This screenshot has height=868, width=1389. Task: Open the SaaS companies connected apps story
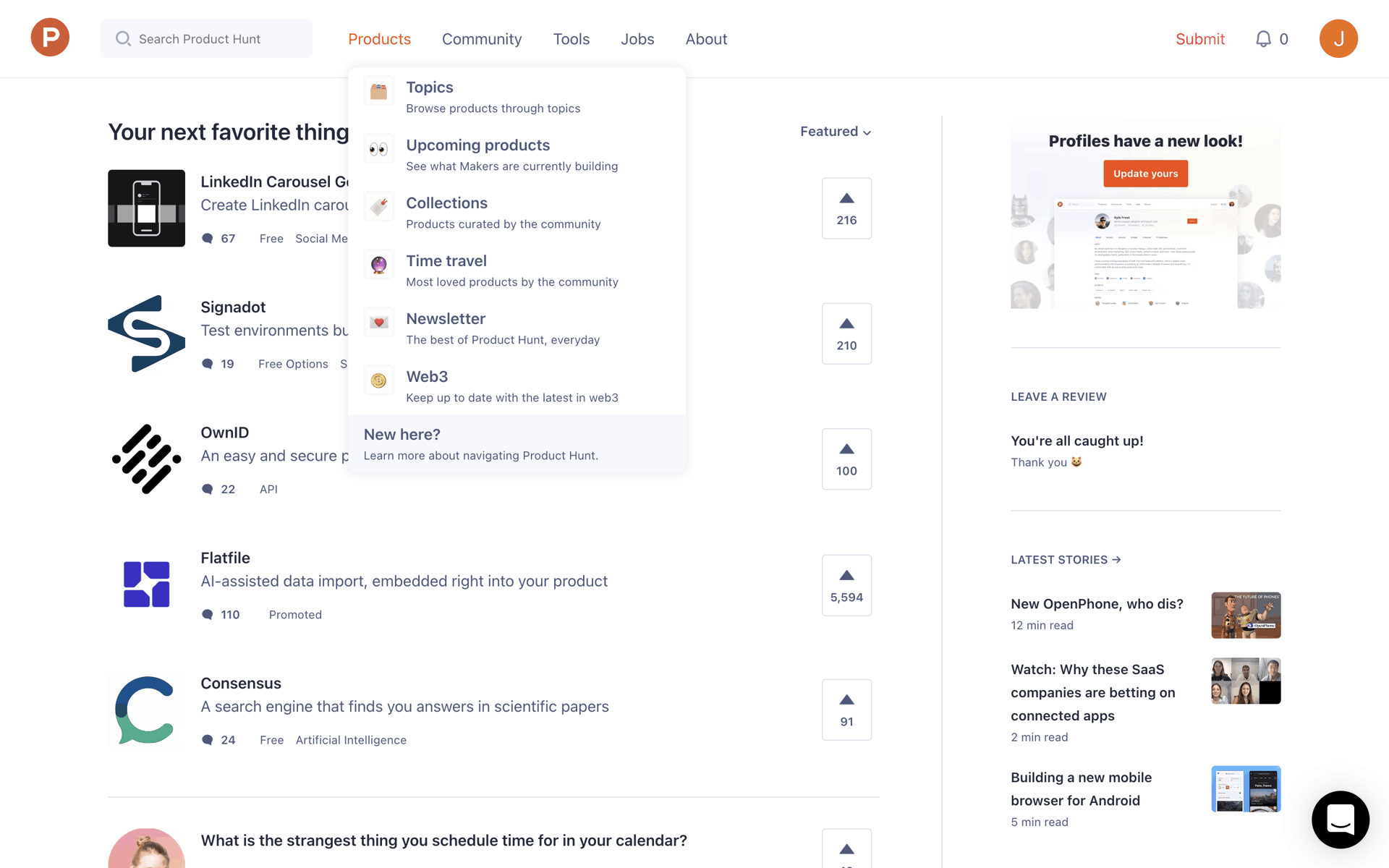tap(1092, 692)
